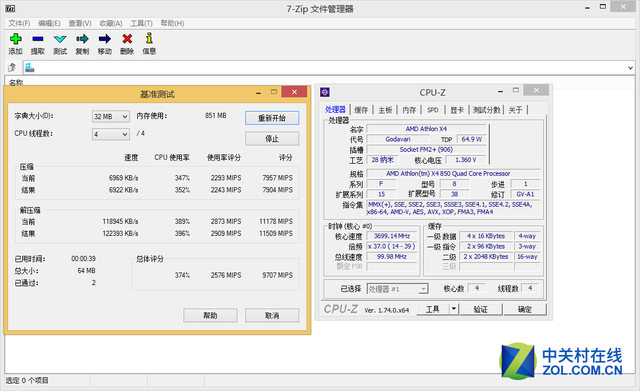640x391 pixels.
Task: Click the CPU-Z OK (确定) button
Action: point(524,309)
